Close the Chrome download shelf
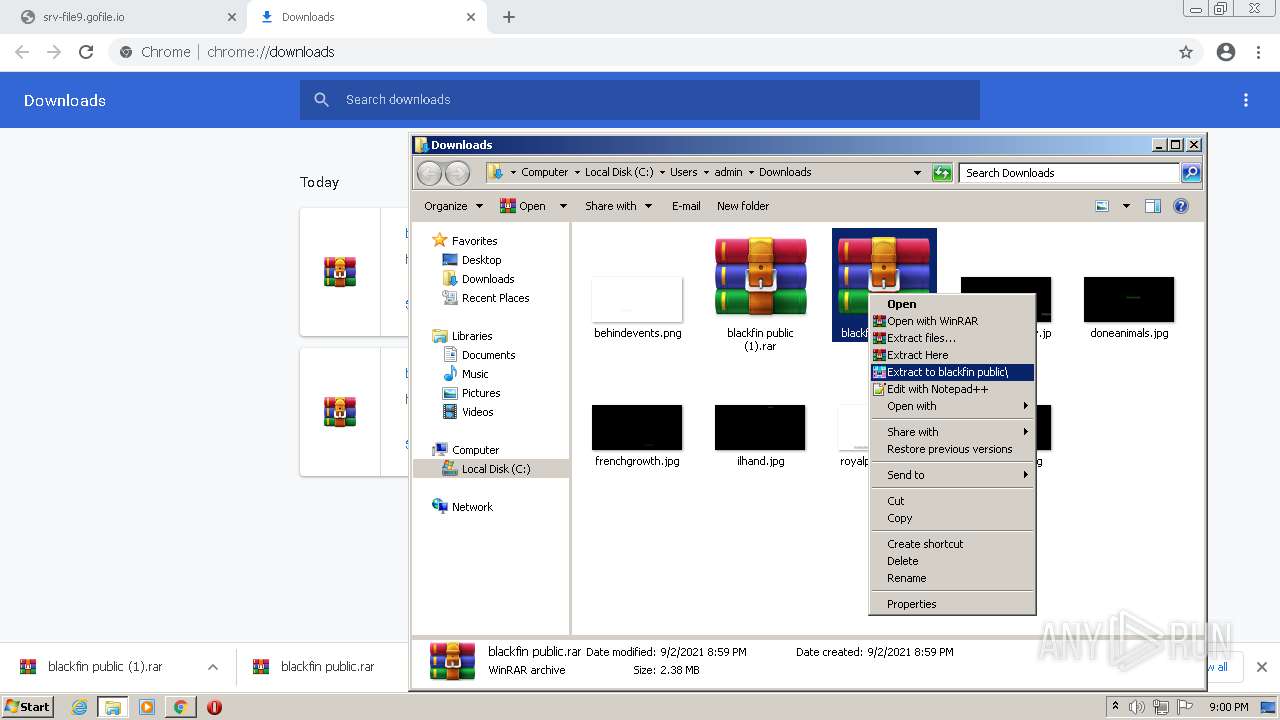This screenshot has height=720, width=1280. point(1262,667)
